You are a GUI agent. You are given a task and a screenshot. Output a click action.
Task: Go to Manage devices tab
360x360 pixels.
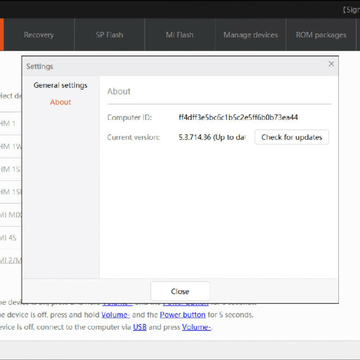(250, 35)
